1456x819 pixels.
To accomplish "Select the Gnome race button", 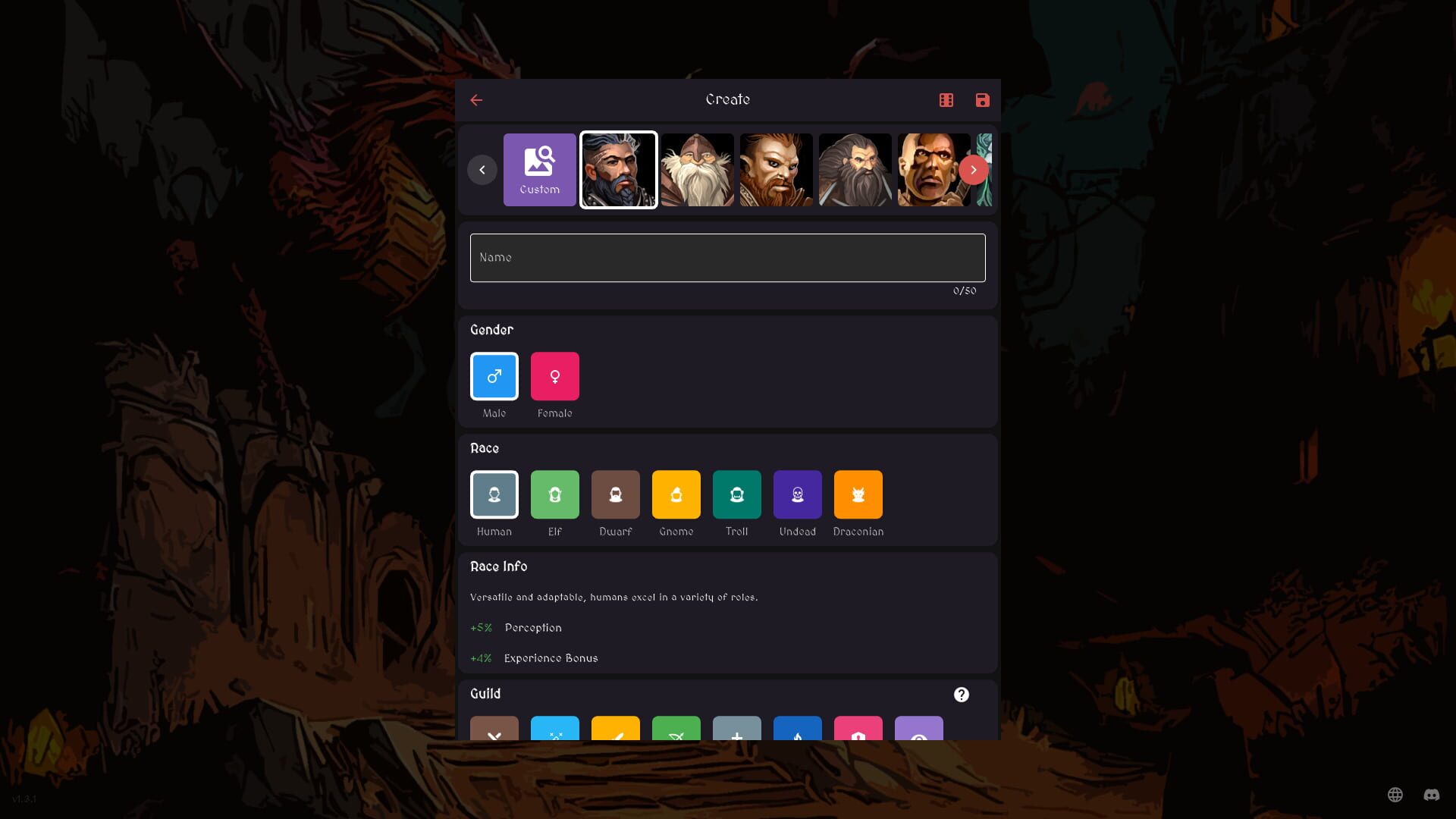I will tap(676, 494).
